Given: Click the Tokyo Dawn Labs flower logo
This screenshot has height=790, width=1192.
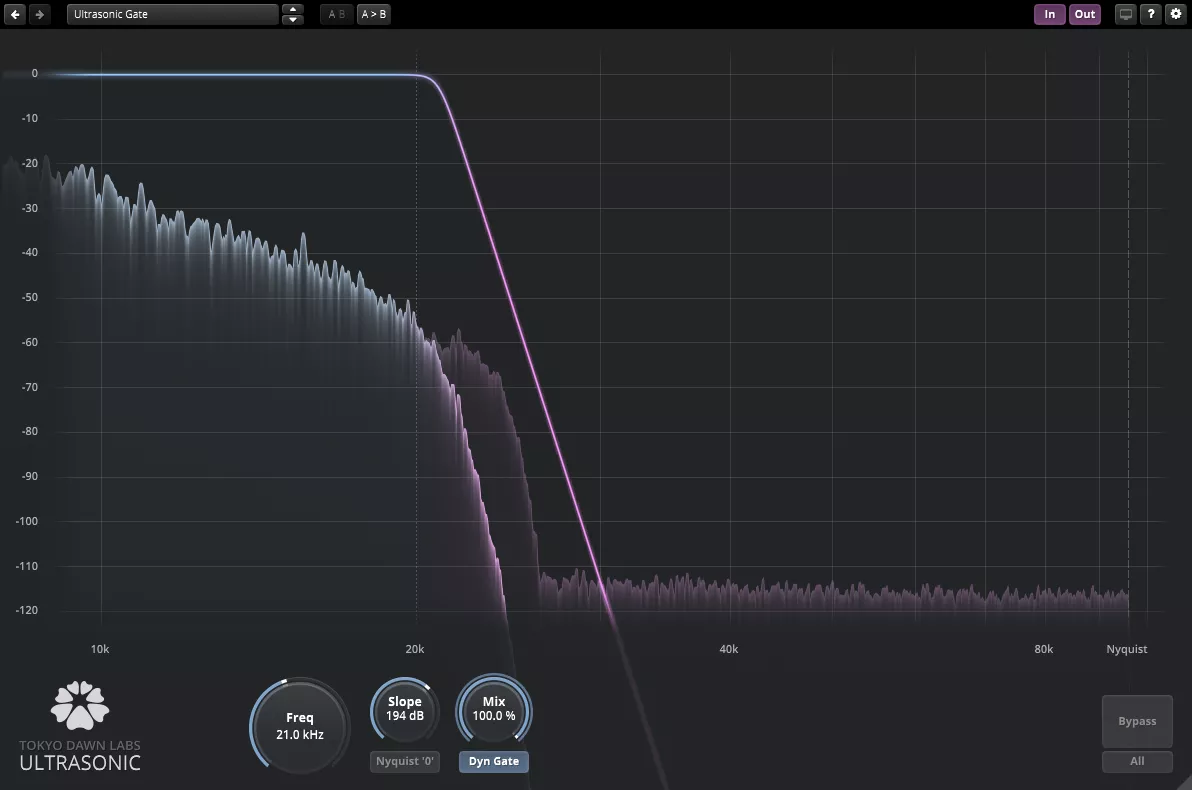Looking at the screenshot, I should click(x=80, y=705).
